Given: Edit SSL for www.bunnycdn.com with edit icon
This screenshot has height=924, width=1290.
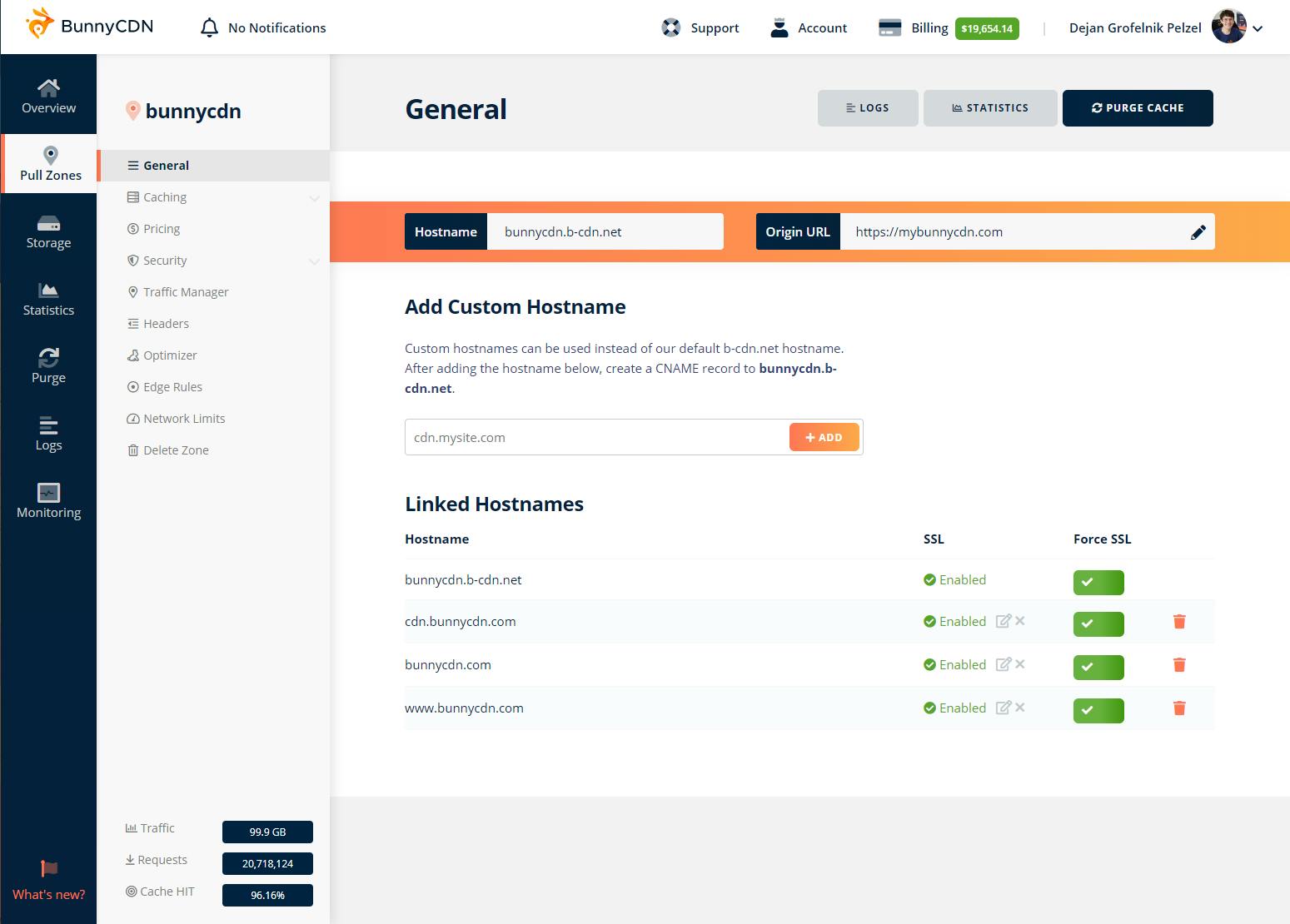Looking at the screenshot, I should [1004, 708].
